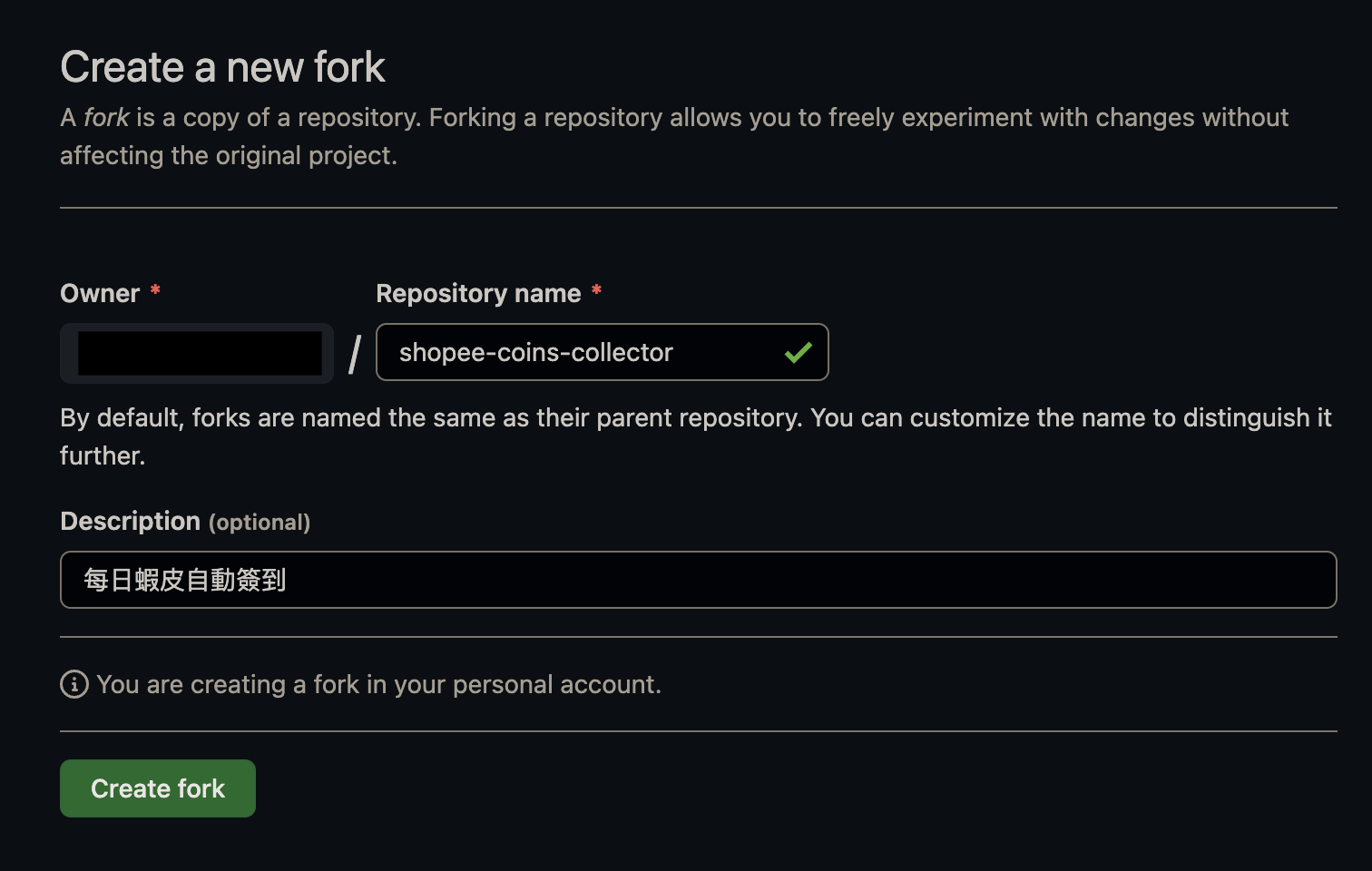This screenshot has height=871, width=1372.
Task: Click the "(optional)" hint text
Action: click(x=260, y=523)
